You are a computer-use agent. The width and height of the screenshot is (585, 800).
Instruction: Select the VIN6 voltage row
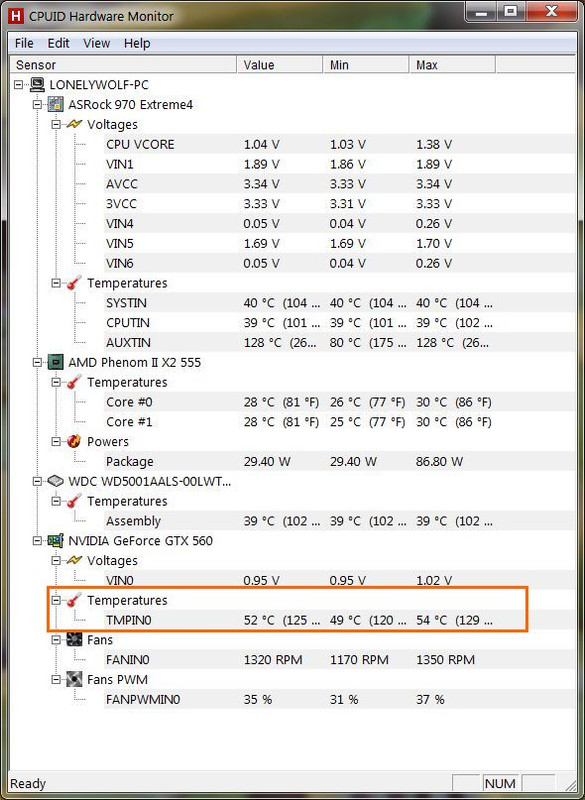coord(338,263)
